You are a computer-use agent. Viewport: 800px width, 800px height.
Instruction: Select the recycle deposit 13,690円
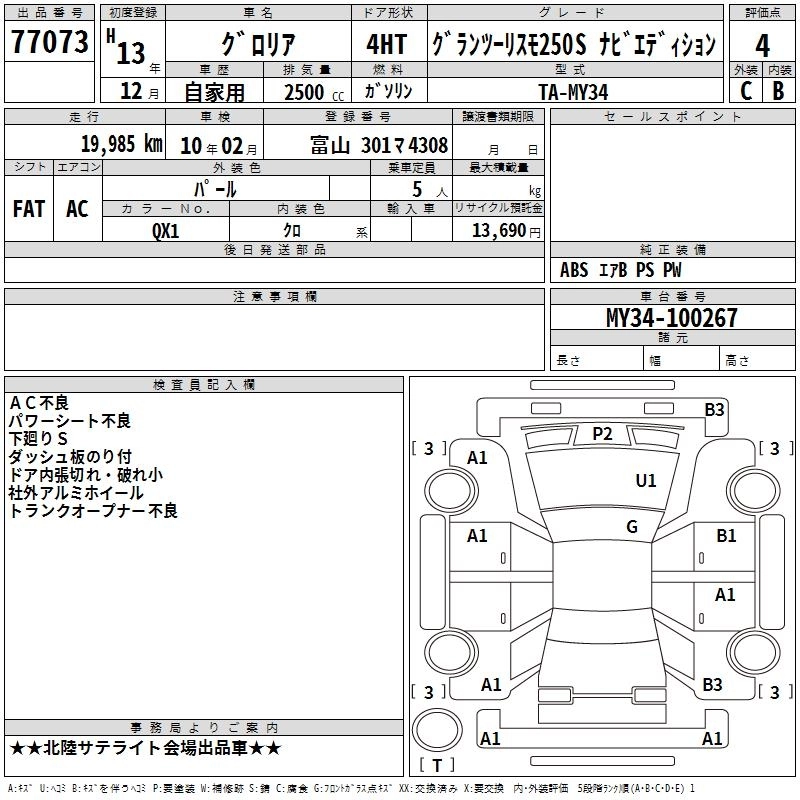pos(506,230)
